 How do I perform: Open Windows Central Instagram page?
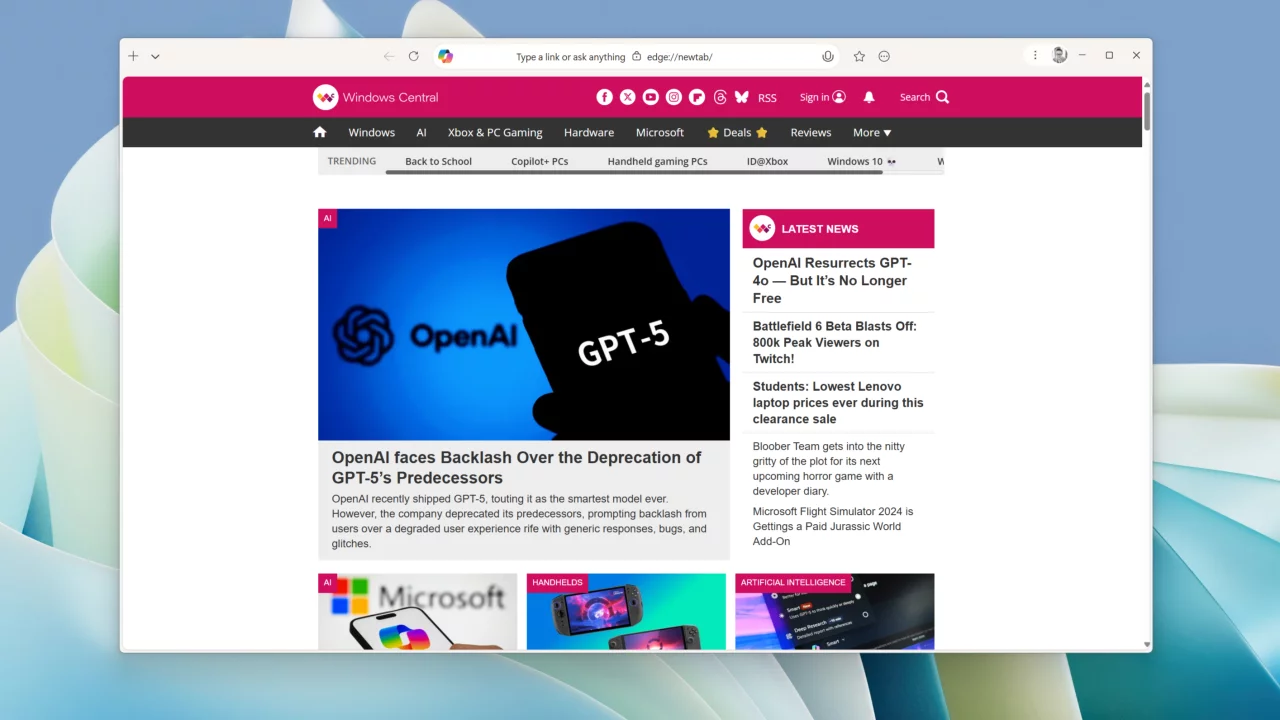click(x=674, y=97)
